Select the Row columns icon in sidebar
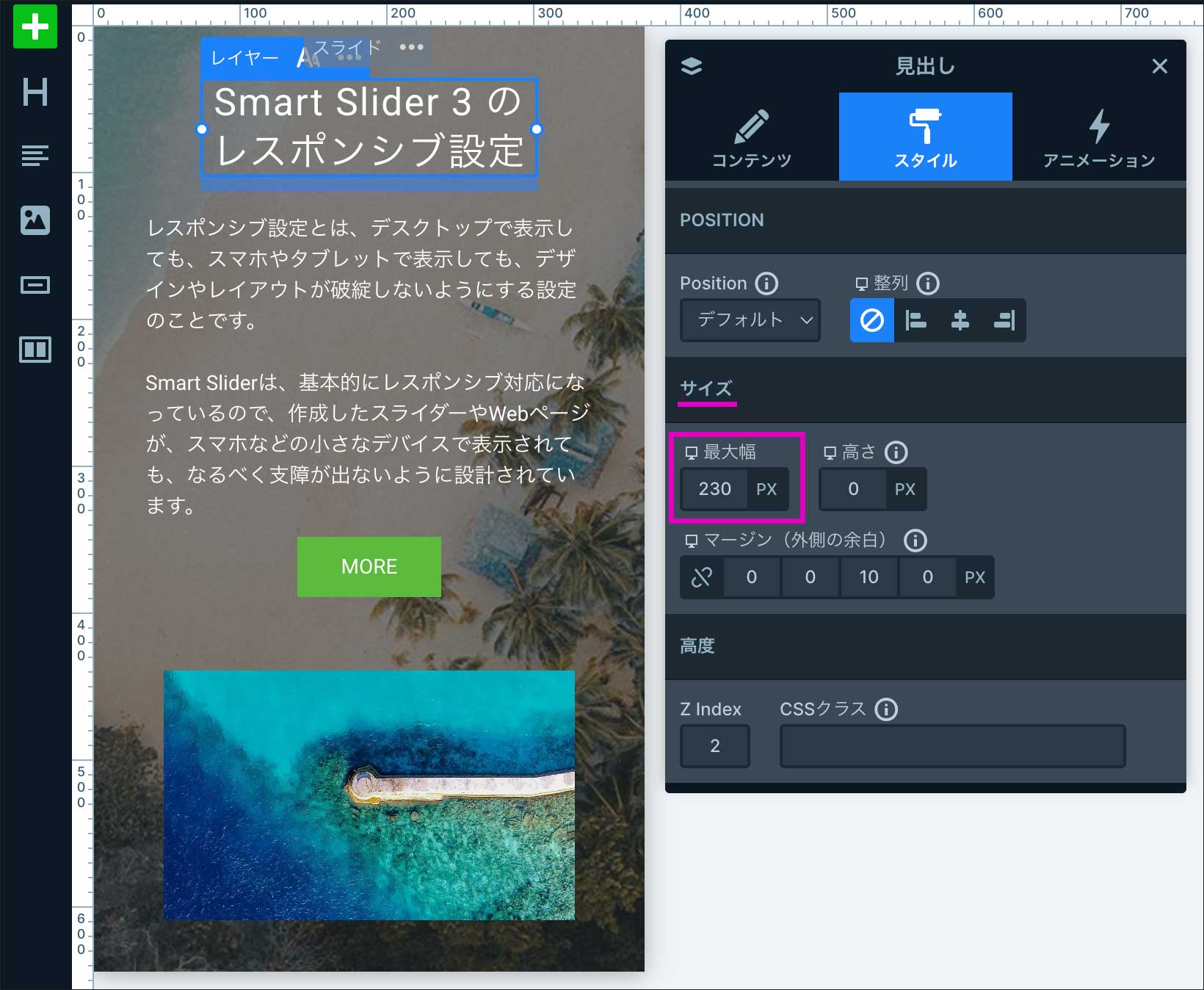Viewport: 1204px width, 990px height. coord(35,350)
